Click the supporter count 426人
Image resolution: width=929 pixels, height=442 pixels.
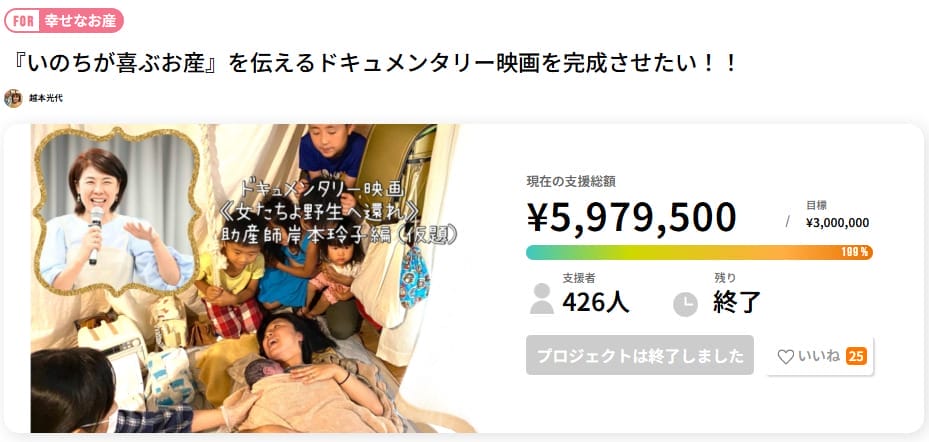[x=596, y=301]
